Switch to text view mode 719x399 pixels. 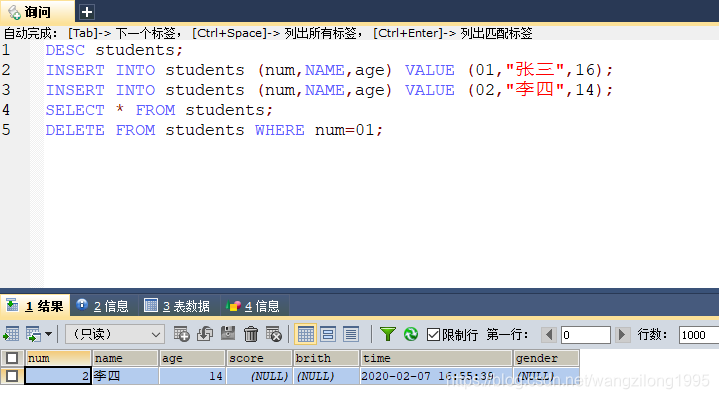coord(351,334)
